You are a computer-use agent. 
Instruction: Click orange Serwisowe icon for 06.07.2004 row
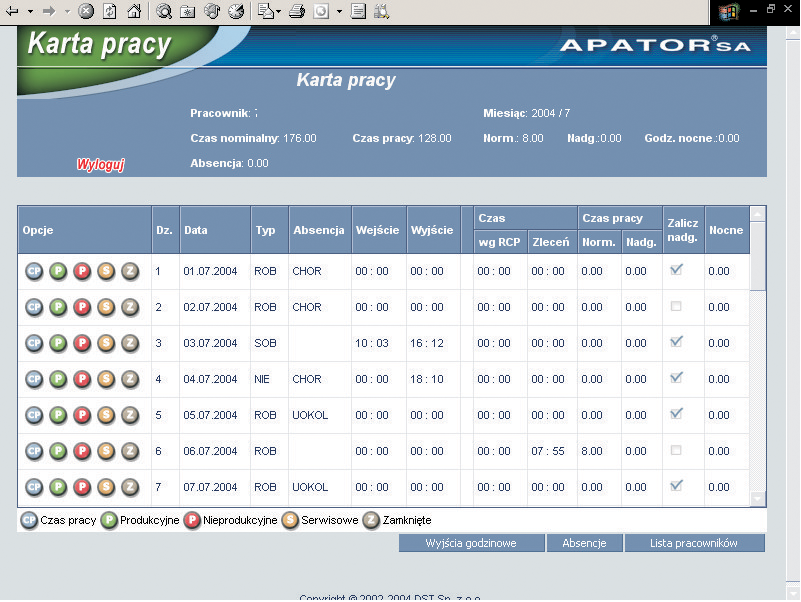[106, 451]
